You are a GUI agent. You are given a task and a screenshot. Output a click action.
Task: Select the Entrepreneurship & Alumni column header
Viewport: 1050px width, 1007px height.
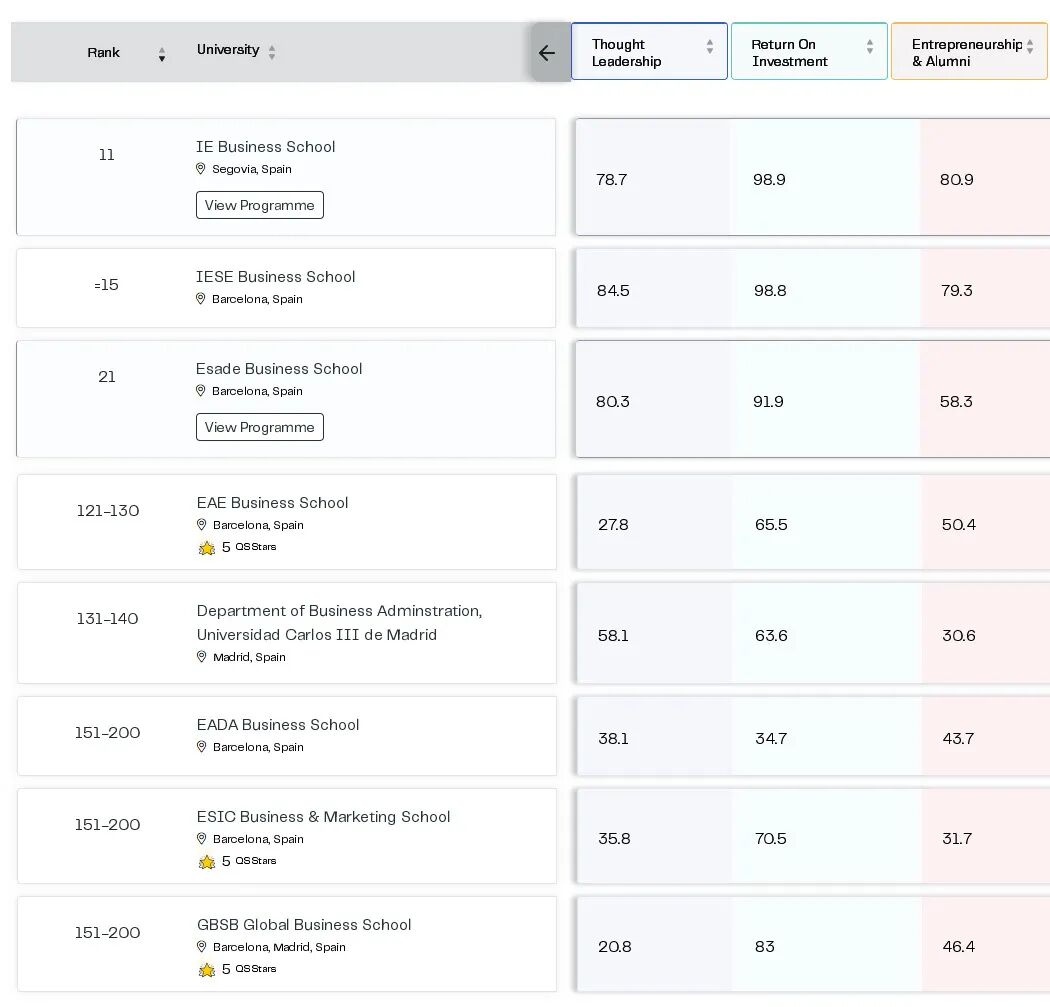969,52
